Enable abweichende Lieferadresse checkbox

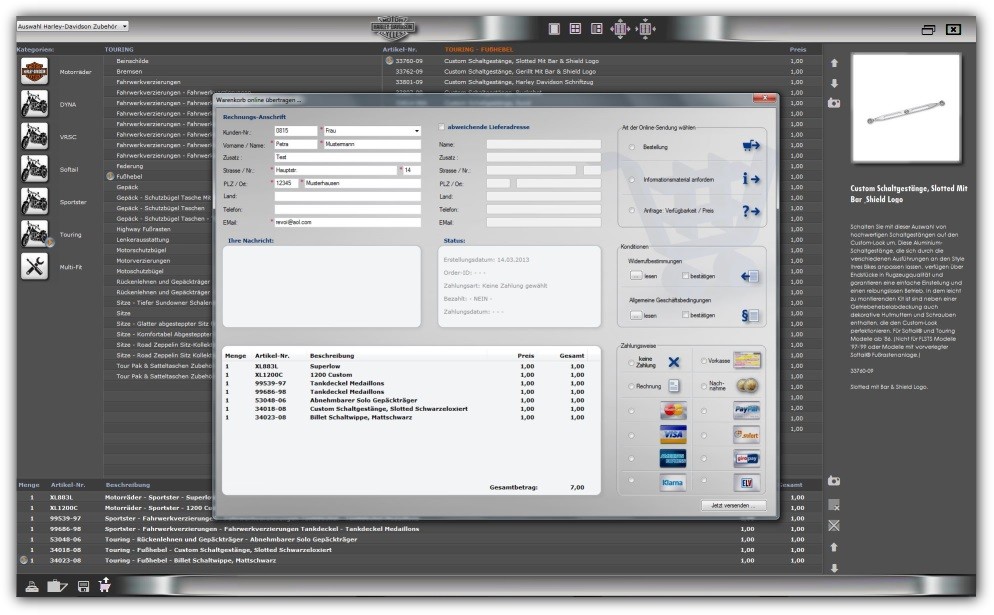pyautogui.click(x=443, y=127)
